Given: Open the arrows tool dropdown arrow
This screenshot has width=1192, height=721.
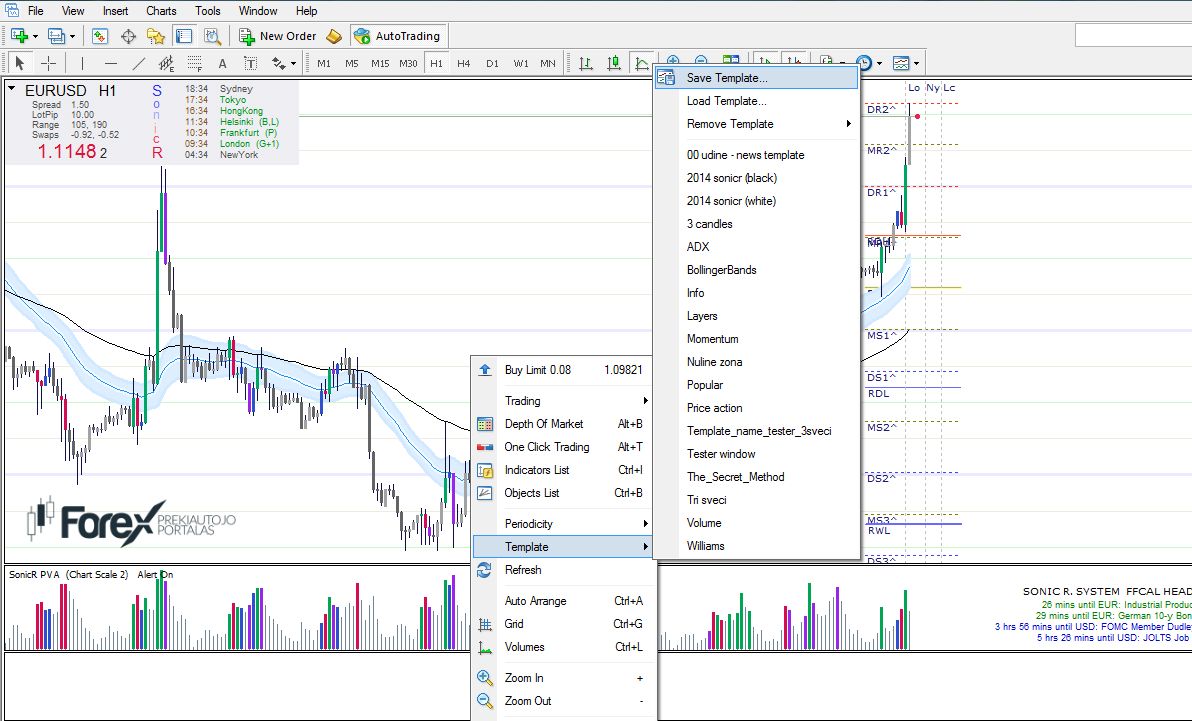Looking at the screenshot, I should pos(293,64).
